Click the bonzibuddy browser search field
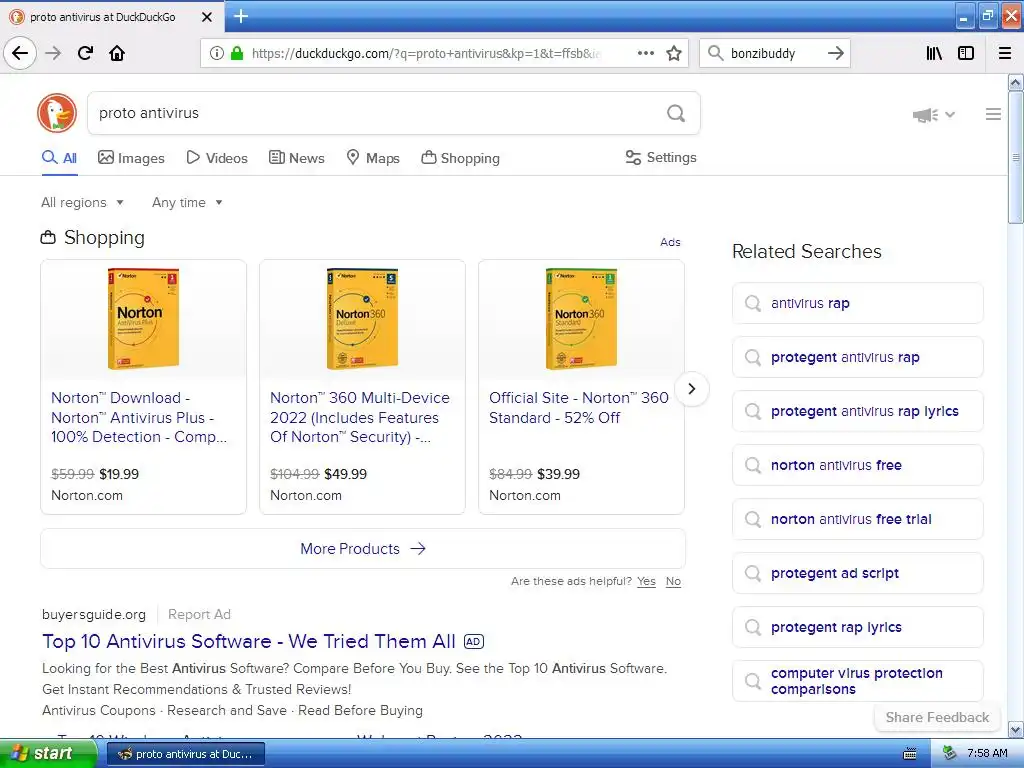The height and width of the screenshot is (768, 1024). pyautogui.click(x=774, y=53)
